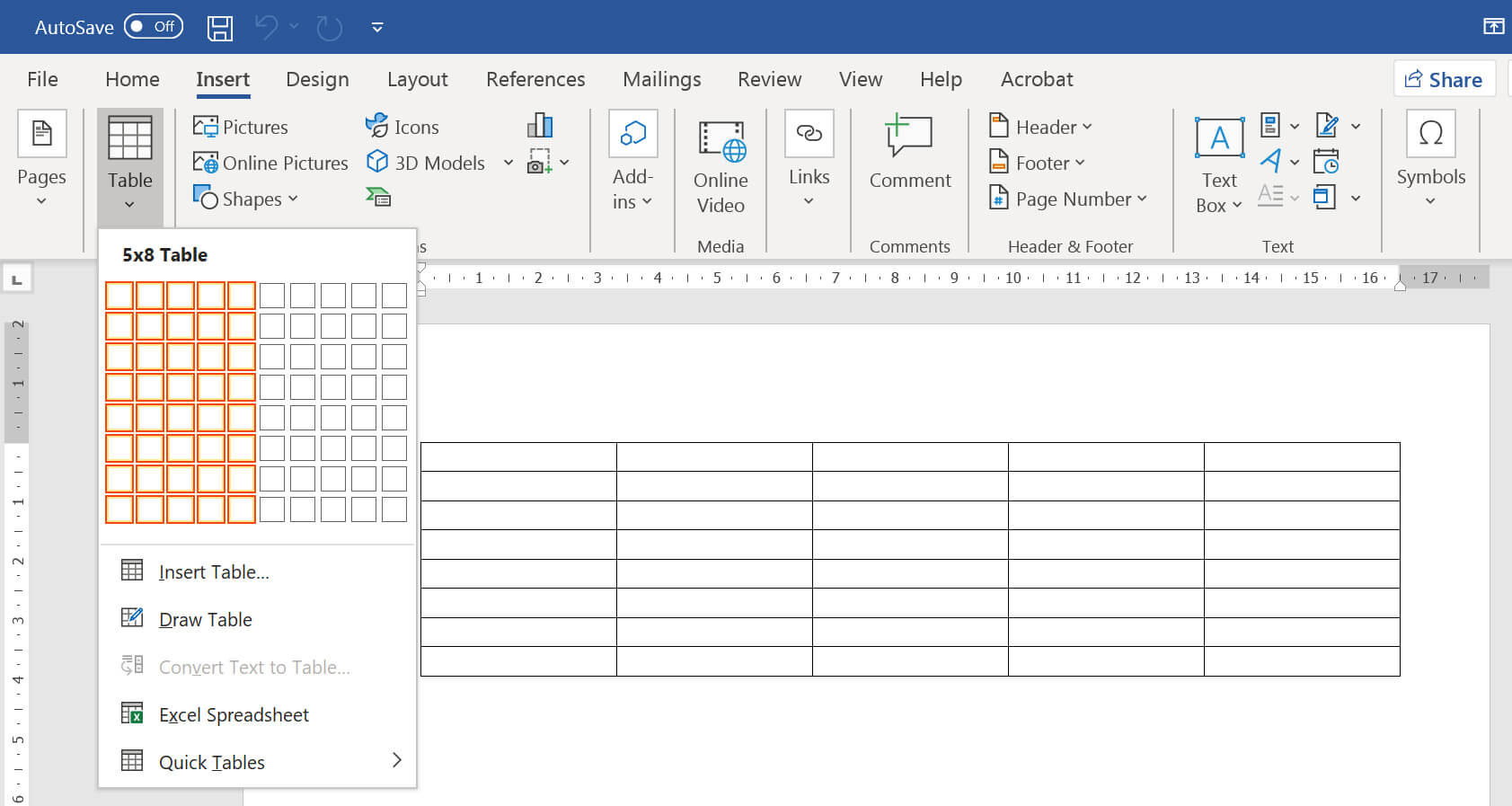Expand the Screenshot dropdown arrow
Image resolution: width=1512 pixels, height=806 pixels.
pos(564,163)
